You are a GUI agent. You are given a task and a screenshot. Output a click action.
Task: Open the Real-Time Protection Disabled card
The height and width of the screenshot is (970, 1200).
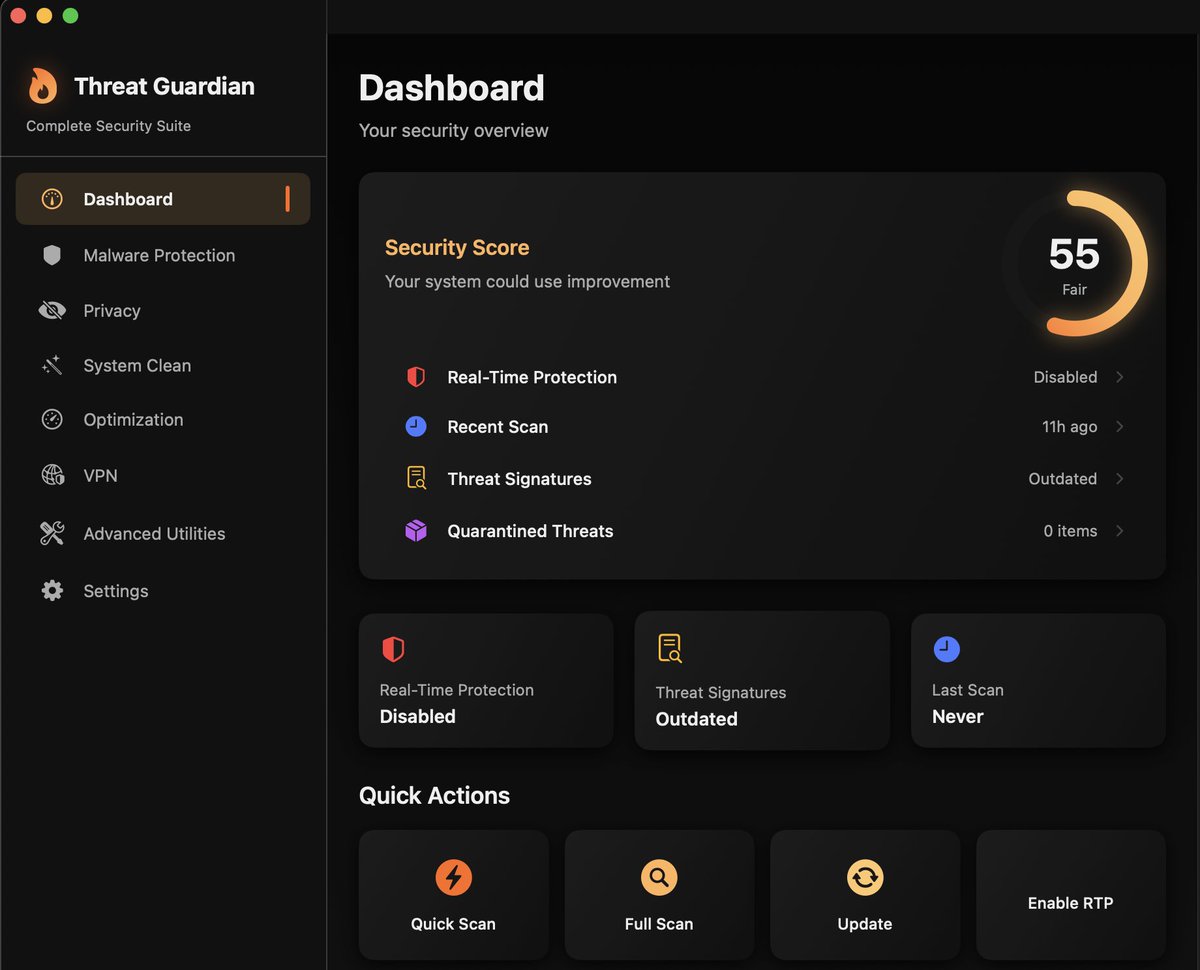coord(486,681)
